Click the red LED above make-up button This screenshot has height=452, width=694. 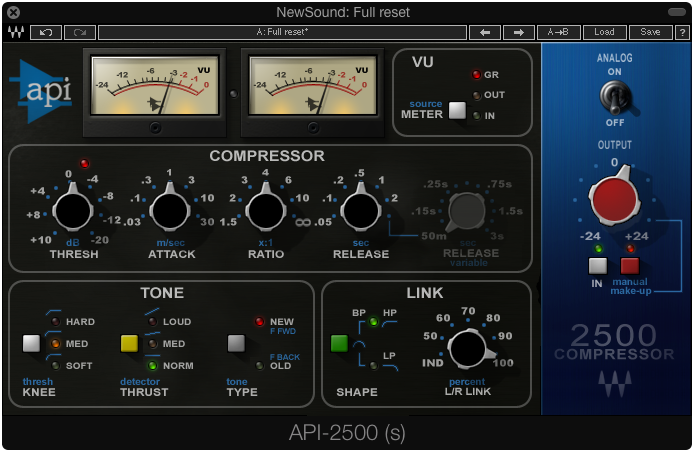point(630,248)
